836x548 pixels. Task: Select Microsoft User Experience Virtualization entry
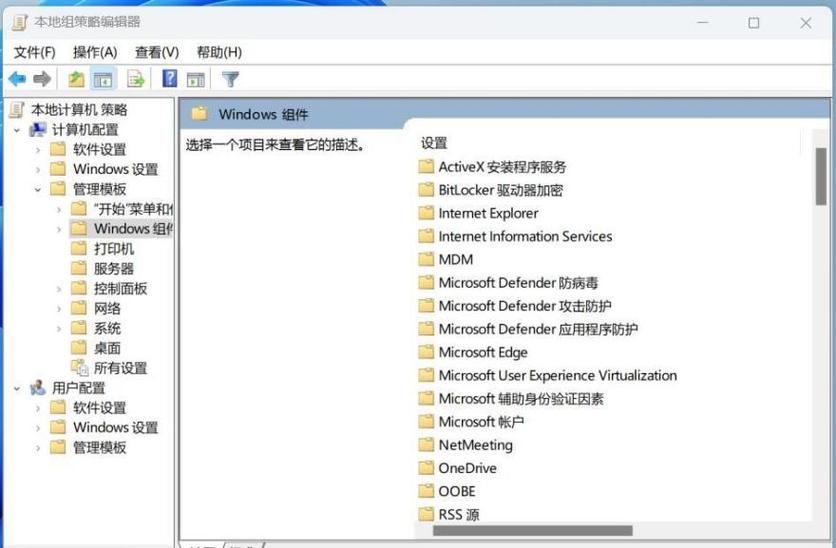pyautogui.click(x=558, y=375)
